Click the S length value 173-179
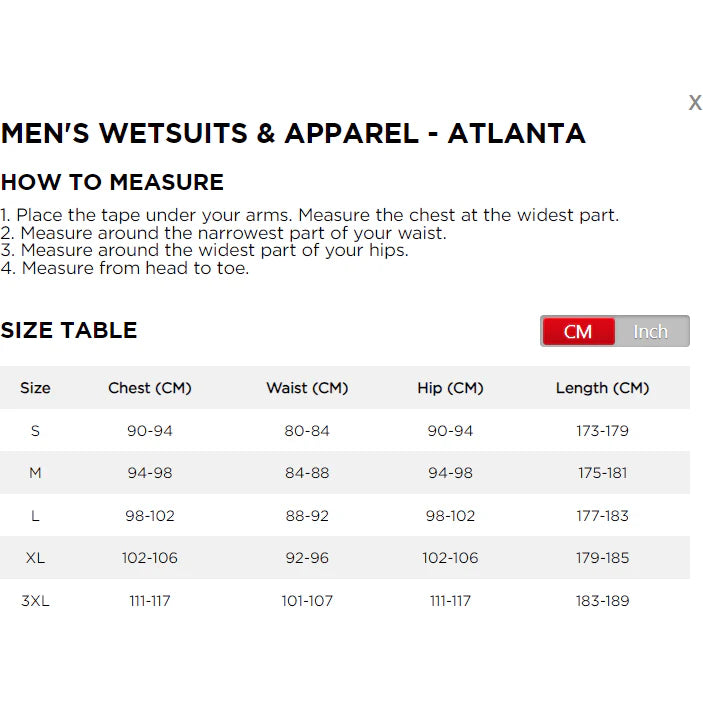 602,431
